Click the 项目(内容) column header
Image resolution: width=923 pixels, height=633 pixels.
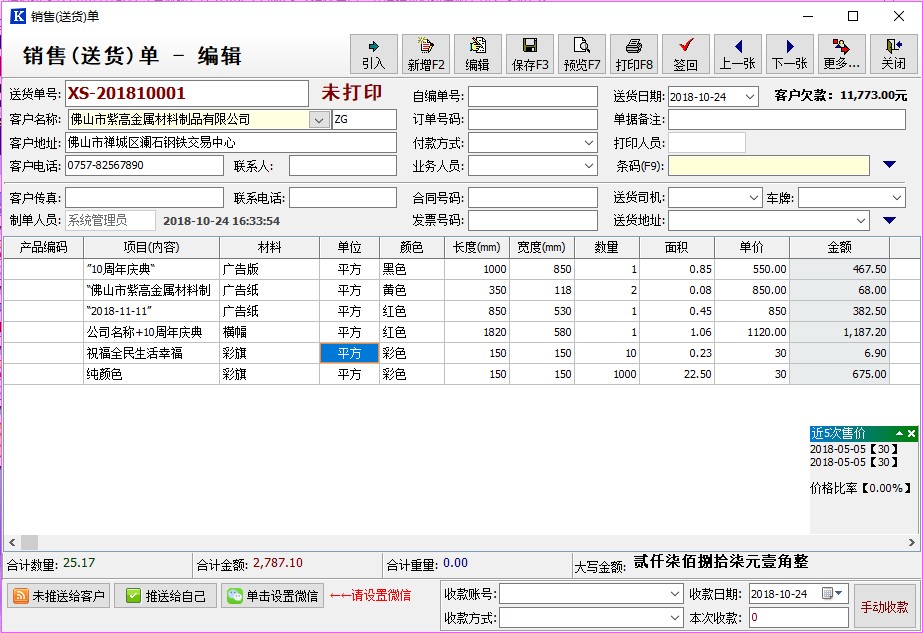[151, 247]
